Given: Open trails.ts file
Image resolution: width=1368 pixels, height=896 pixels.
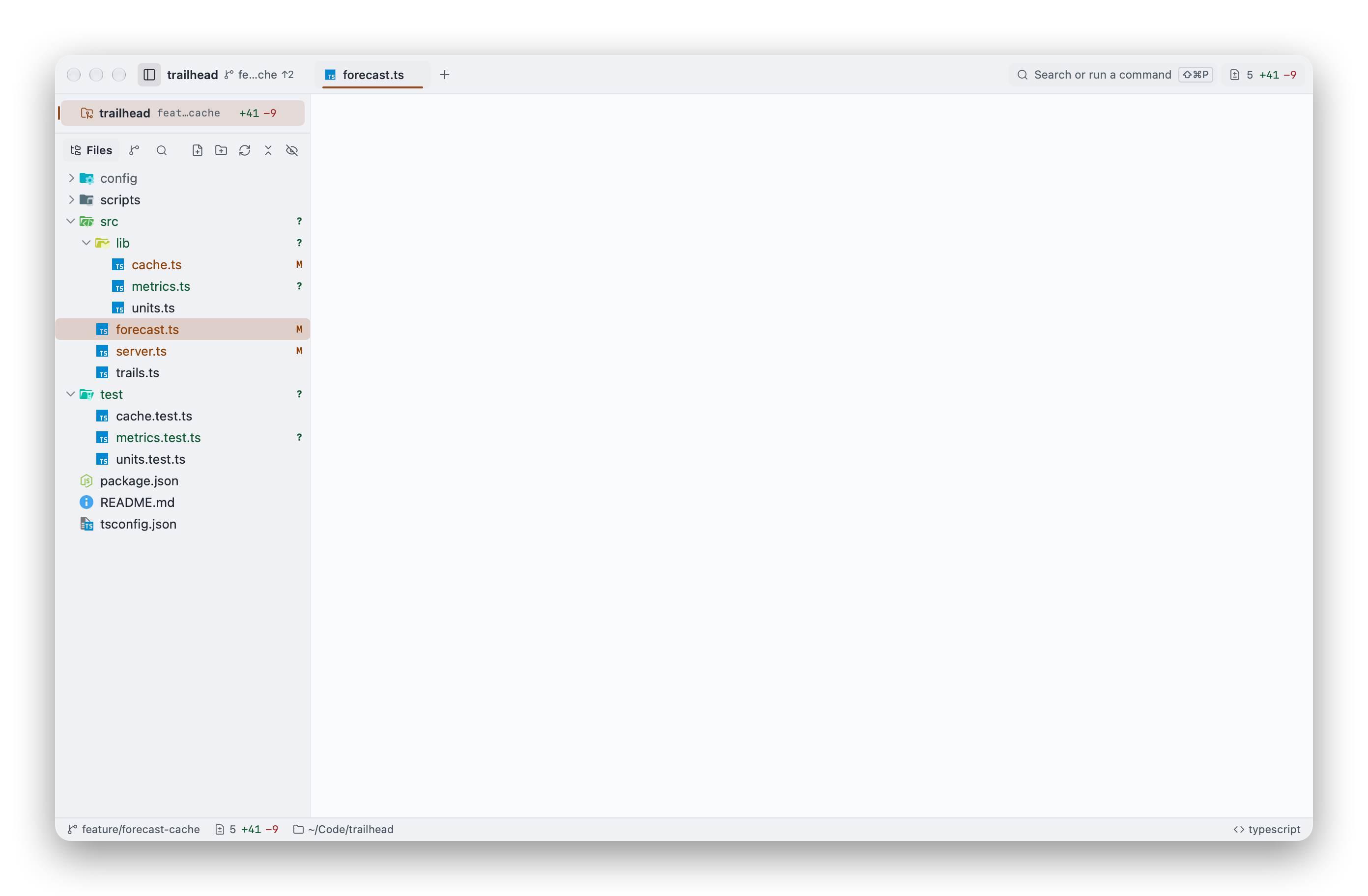Looking at the screenshot, I should [183, 372].
